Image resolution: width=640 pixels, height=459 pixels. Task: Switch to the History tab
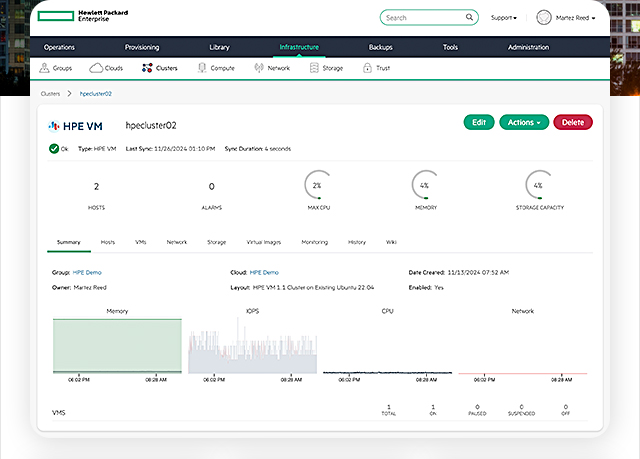(357, 242)
